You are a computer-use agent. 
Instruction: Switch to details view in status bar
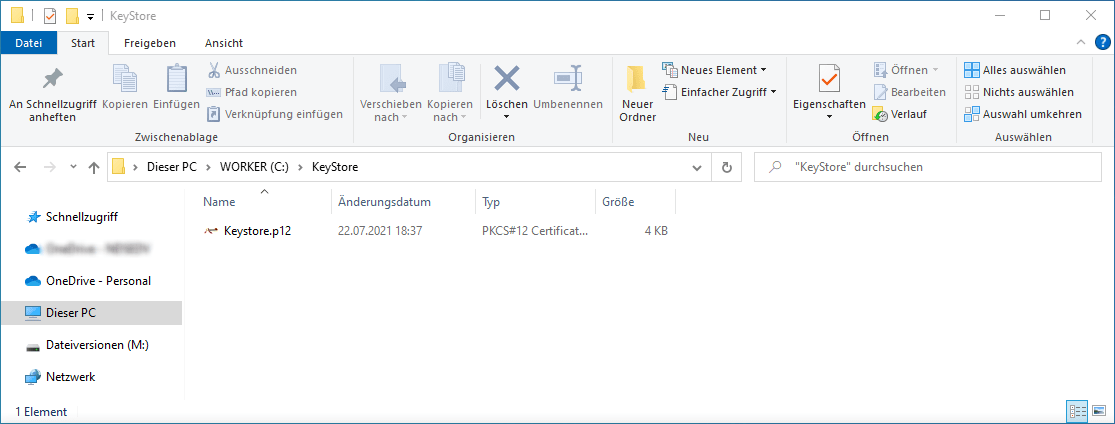(x=1078, y=411)
